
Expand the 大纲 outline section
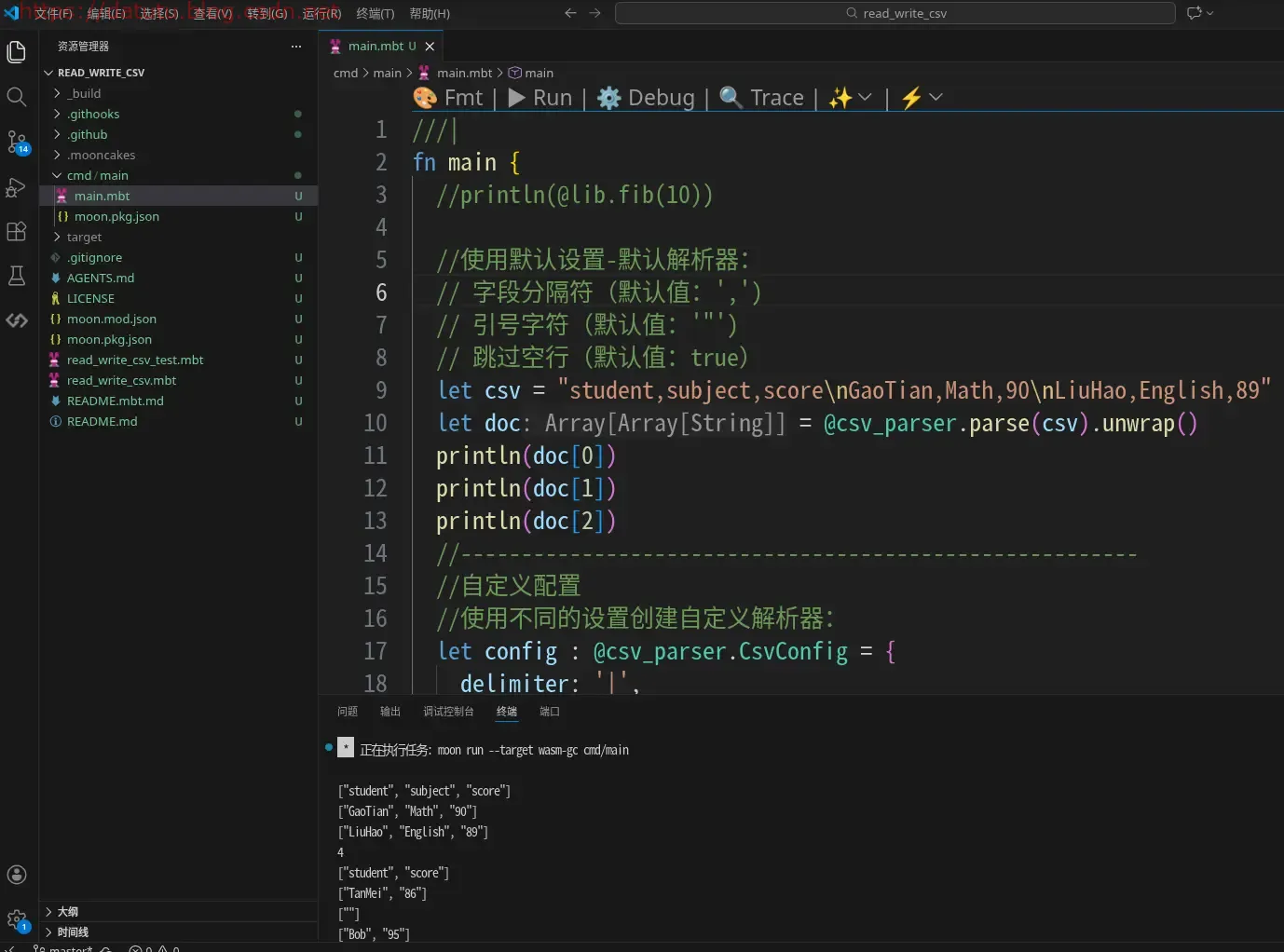coord(67,912)
